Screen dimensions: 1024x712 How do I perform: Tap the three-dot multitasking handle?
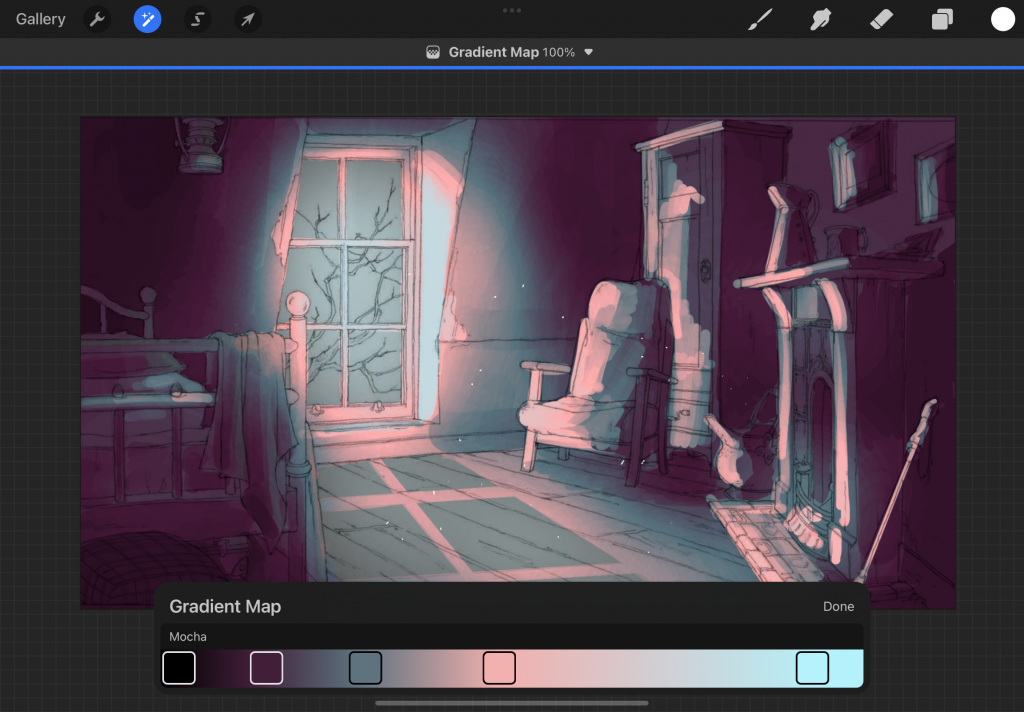[x=512, y=10]
